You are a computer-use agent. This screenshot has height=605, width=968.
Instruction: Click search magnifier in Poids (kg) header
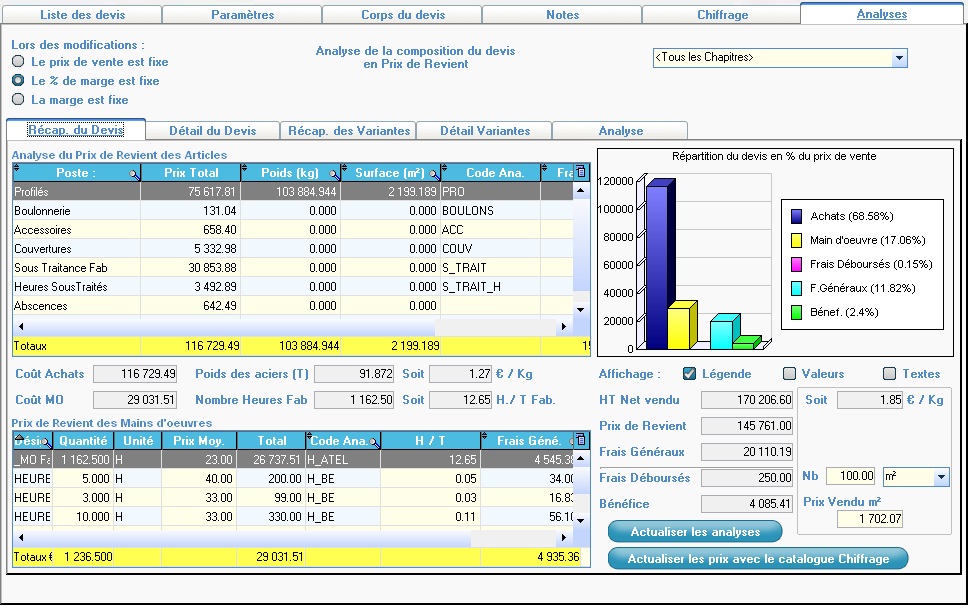(x=335, y=174)
